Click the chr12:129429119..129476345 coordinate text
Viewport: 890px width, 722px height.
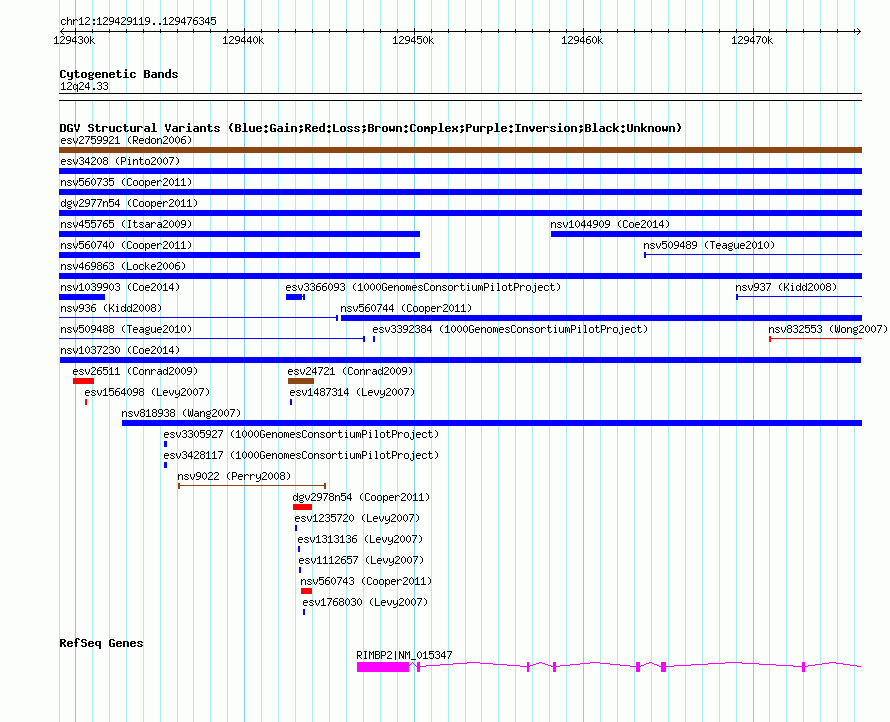(138, 21)
